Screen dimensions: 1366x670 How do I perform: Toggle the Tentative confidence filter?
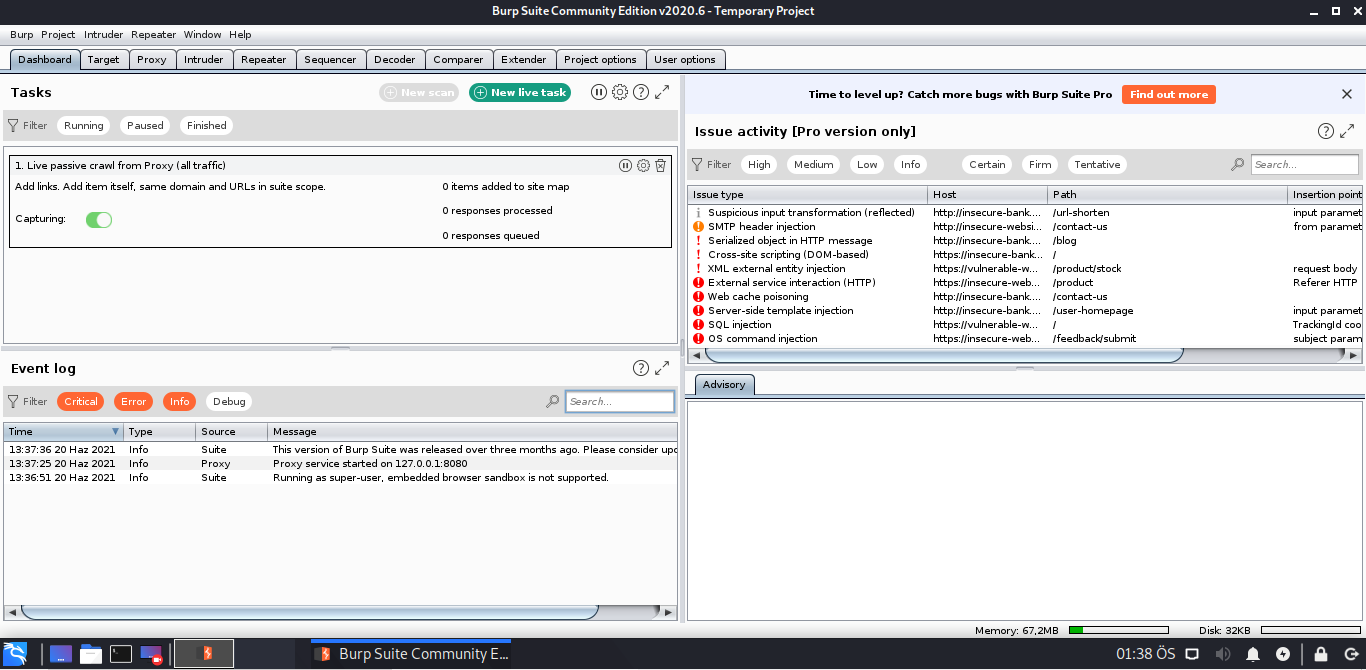(1098, 165)
